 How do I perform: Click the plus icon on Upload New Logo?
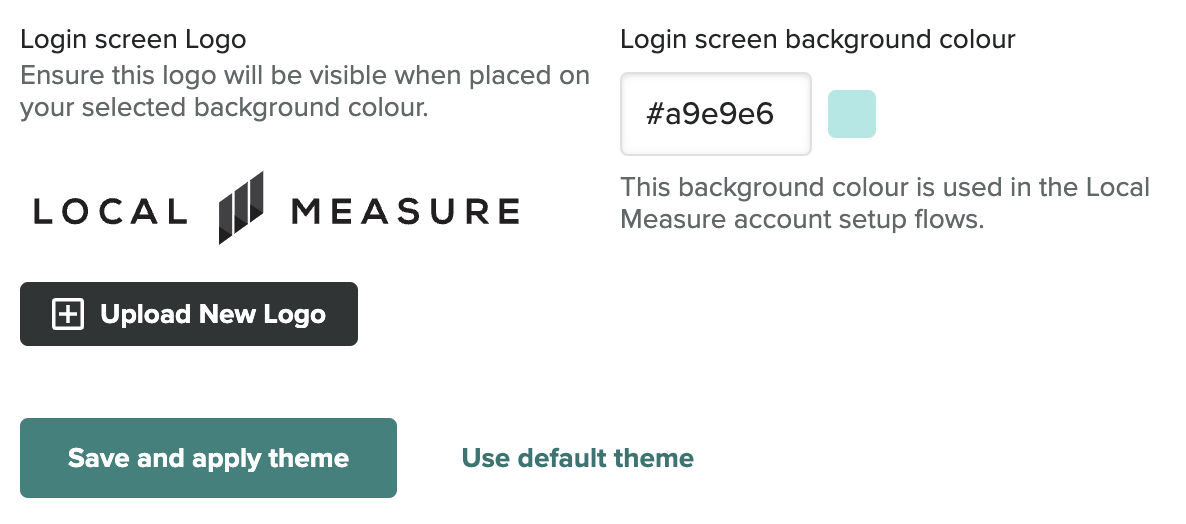pyautogui.click(x=67, y=314)
